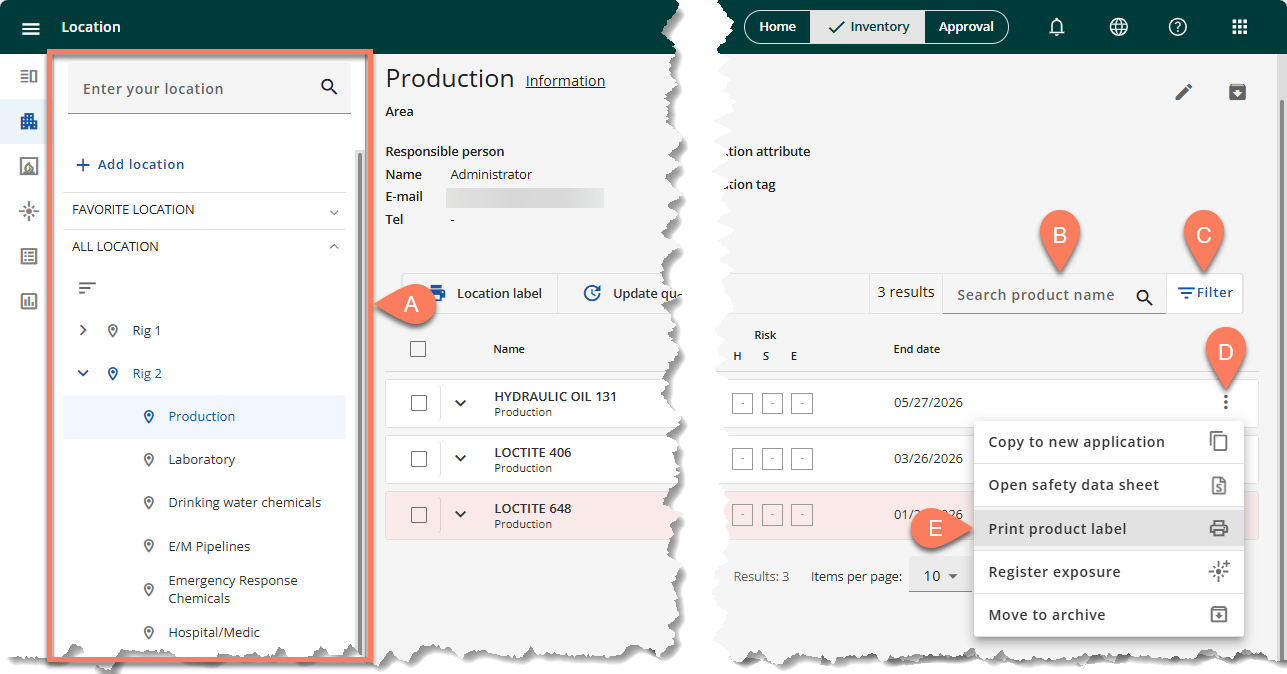
Task: Open the apps grid icon
Action: 1239,28
